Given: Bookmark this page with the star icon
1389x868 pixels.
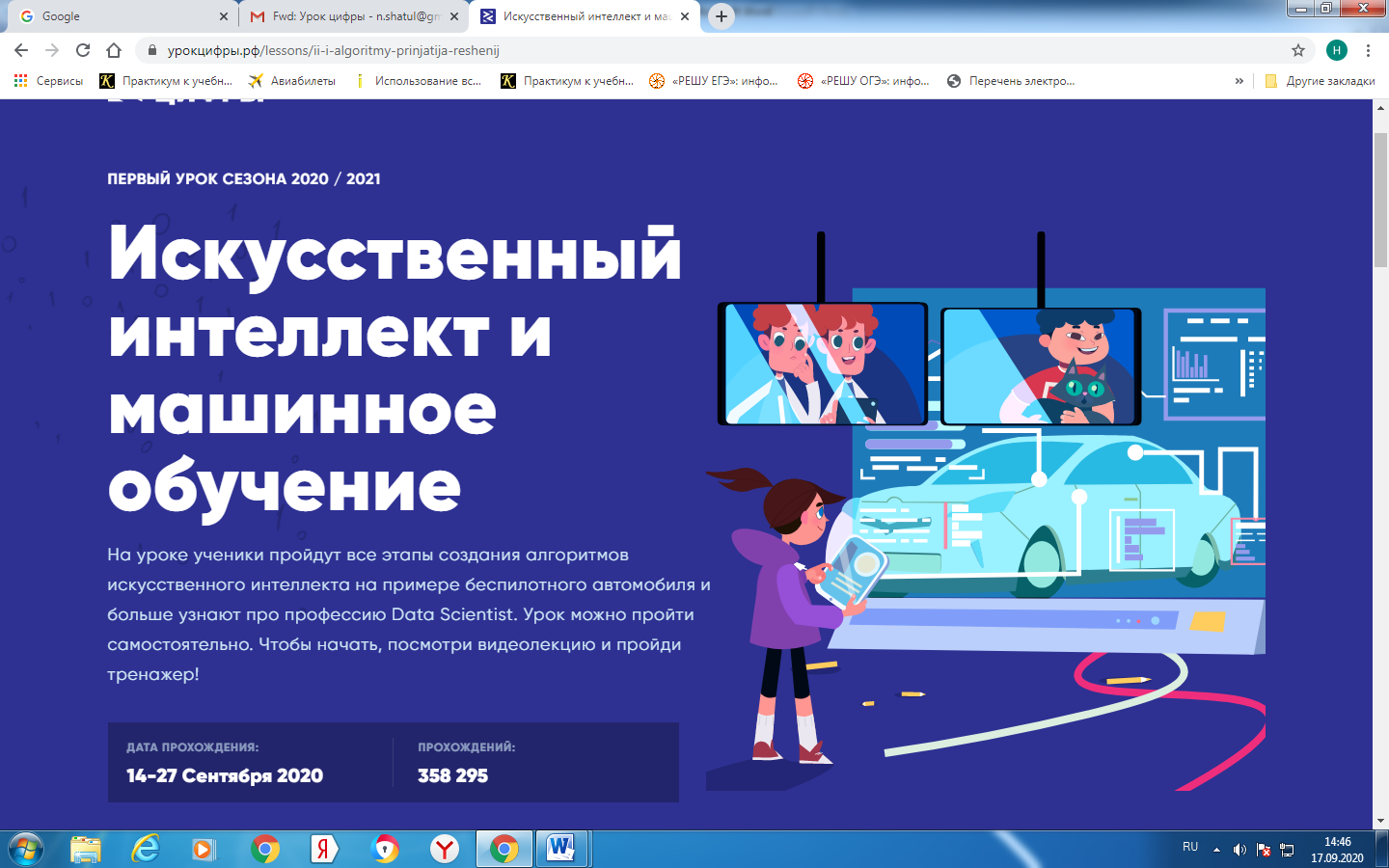Looking at the screenshot, I should (x=1298, y=50).
